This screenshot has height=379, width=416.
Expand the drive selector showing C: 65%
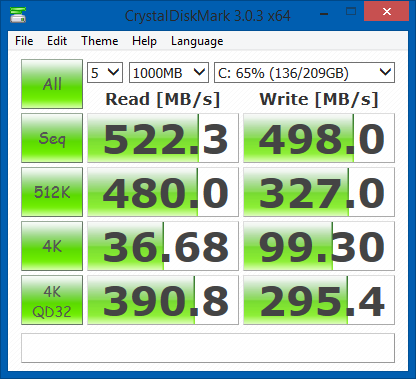pyautogui.click(x=304, y=72)
